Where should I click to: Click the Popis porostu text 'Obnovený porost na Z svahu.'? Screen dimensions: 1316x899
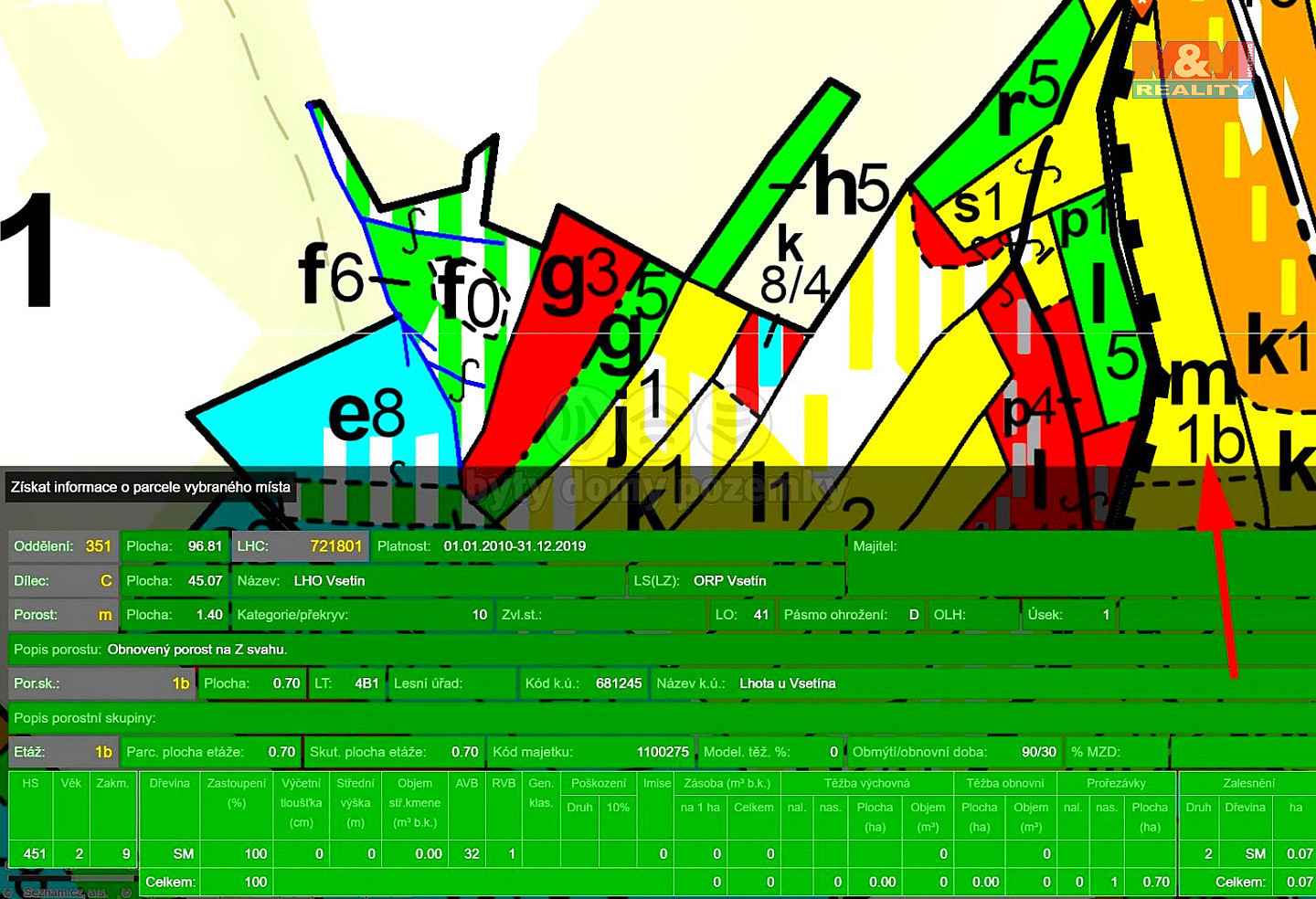point(197,650)
